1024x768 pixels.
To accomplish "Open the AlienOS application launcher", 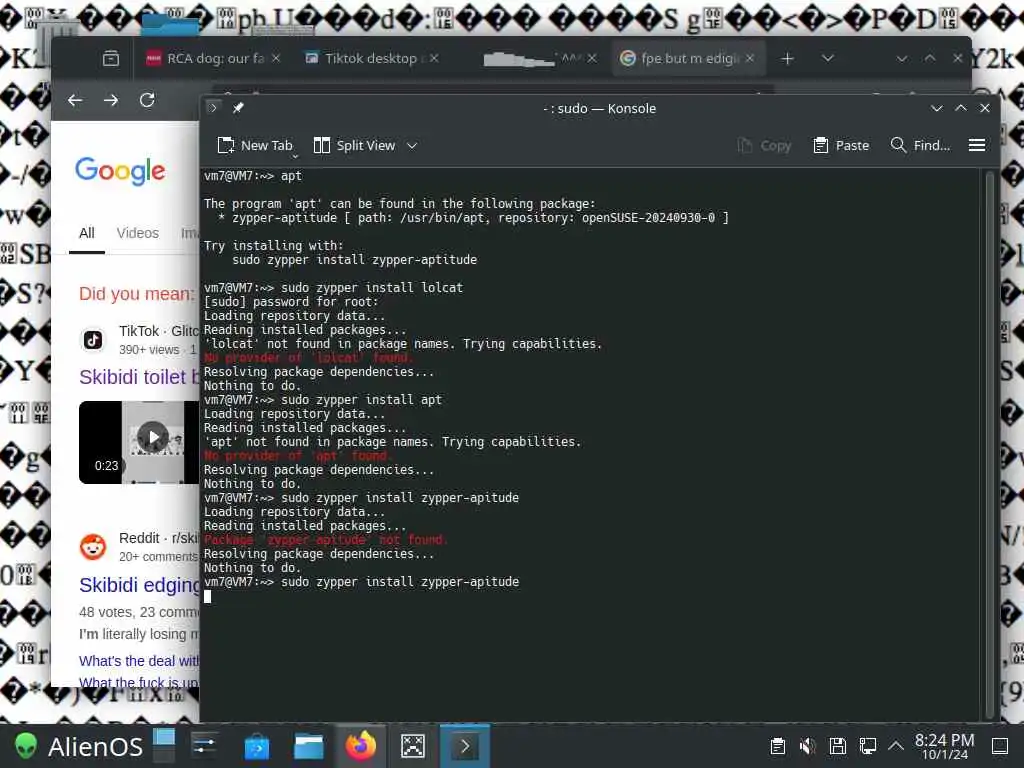I will (78, 746).
